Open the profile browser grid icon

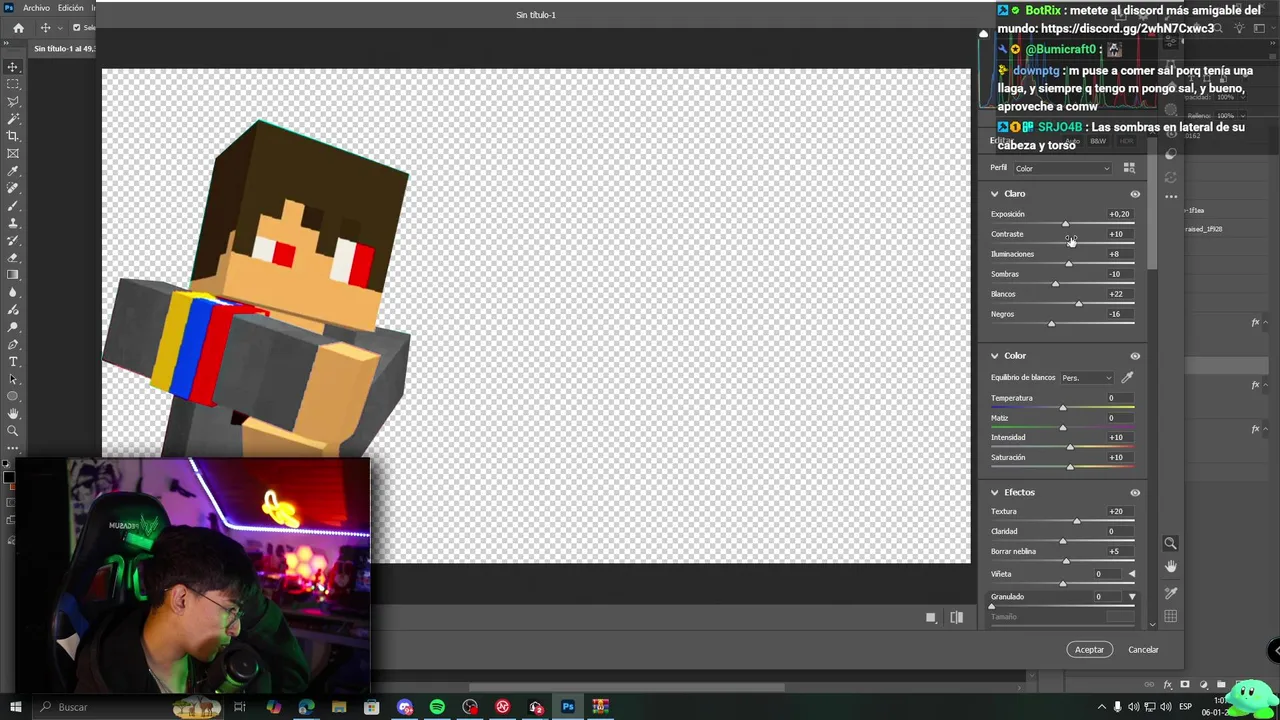pyautogui.click(x=1129, y=168)
